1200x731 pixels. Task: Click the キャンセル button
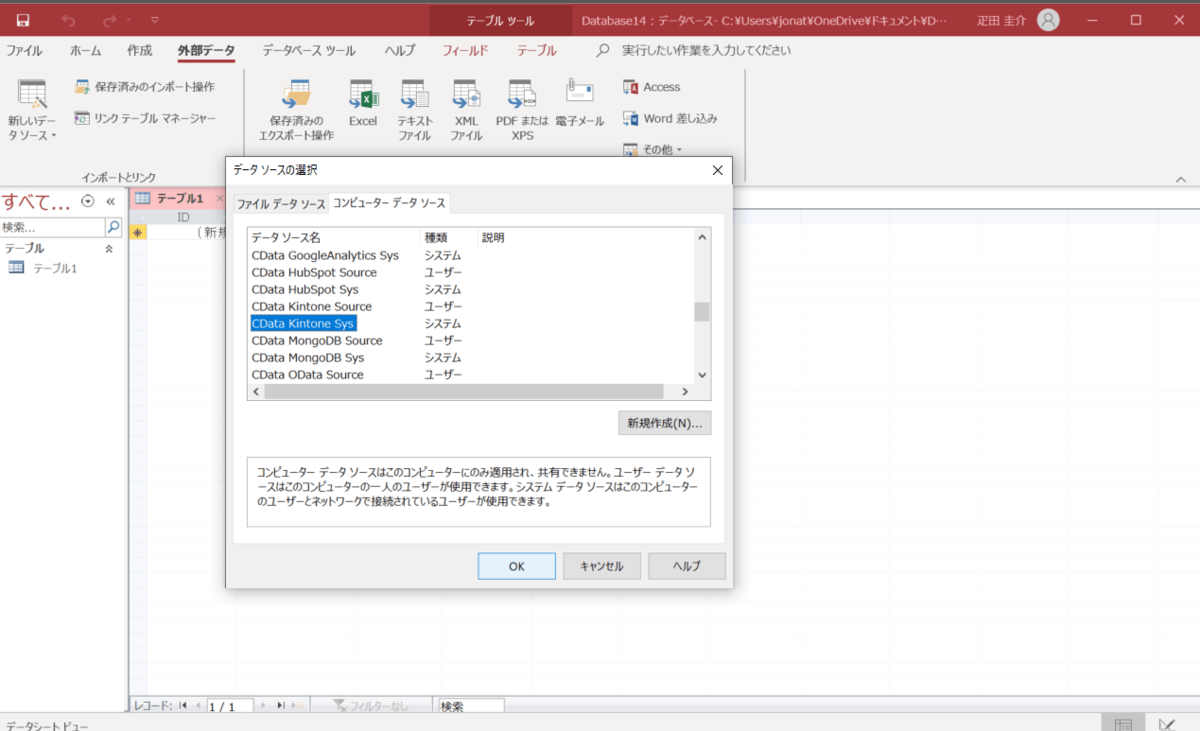tap(601, 566)
